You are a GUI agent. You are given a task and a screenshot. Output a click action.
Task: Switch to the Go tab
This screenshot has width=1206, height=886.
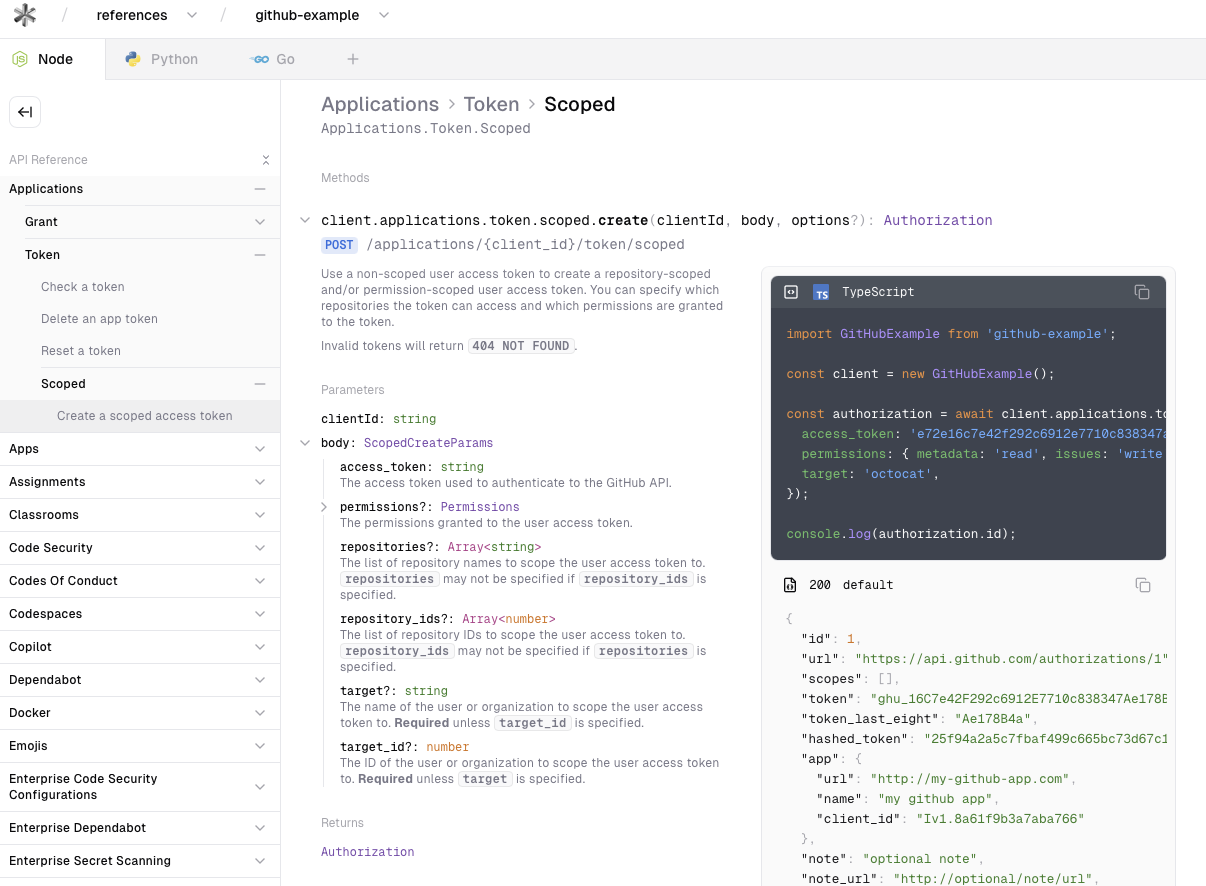coord(272,59)
